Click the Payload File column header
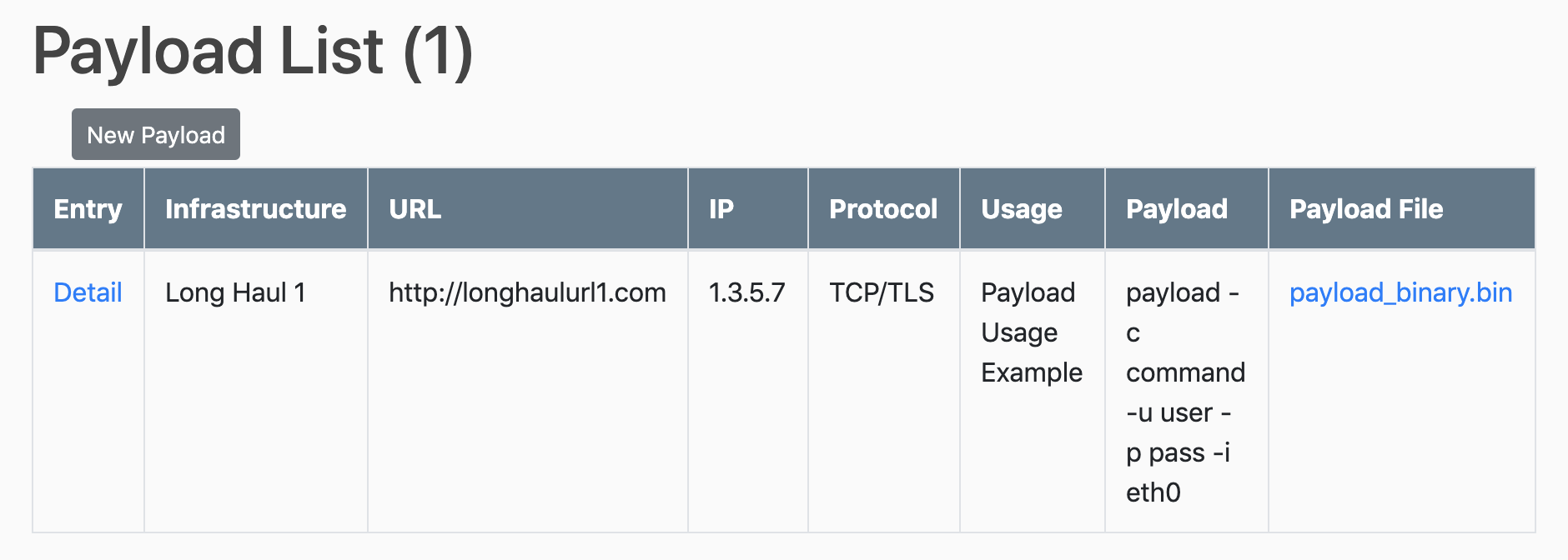This screenshot has height=560, width=1568. (1366, 209)
